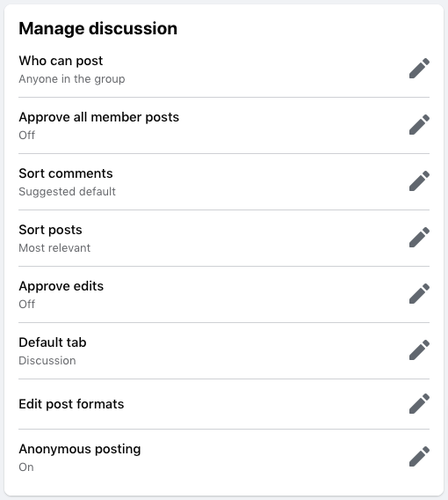Screen dimensions: 448x500
Task: Select the Who can post label
Action: (x=61, y=61)
